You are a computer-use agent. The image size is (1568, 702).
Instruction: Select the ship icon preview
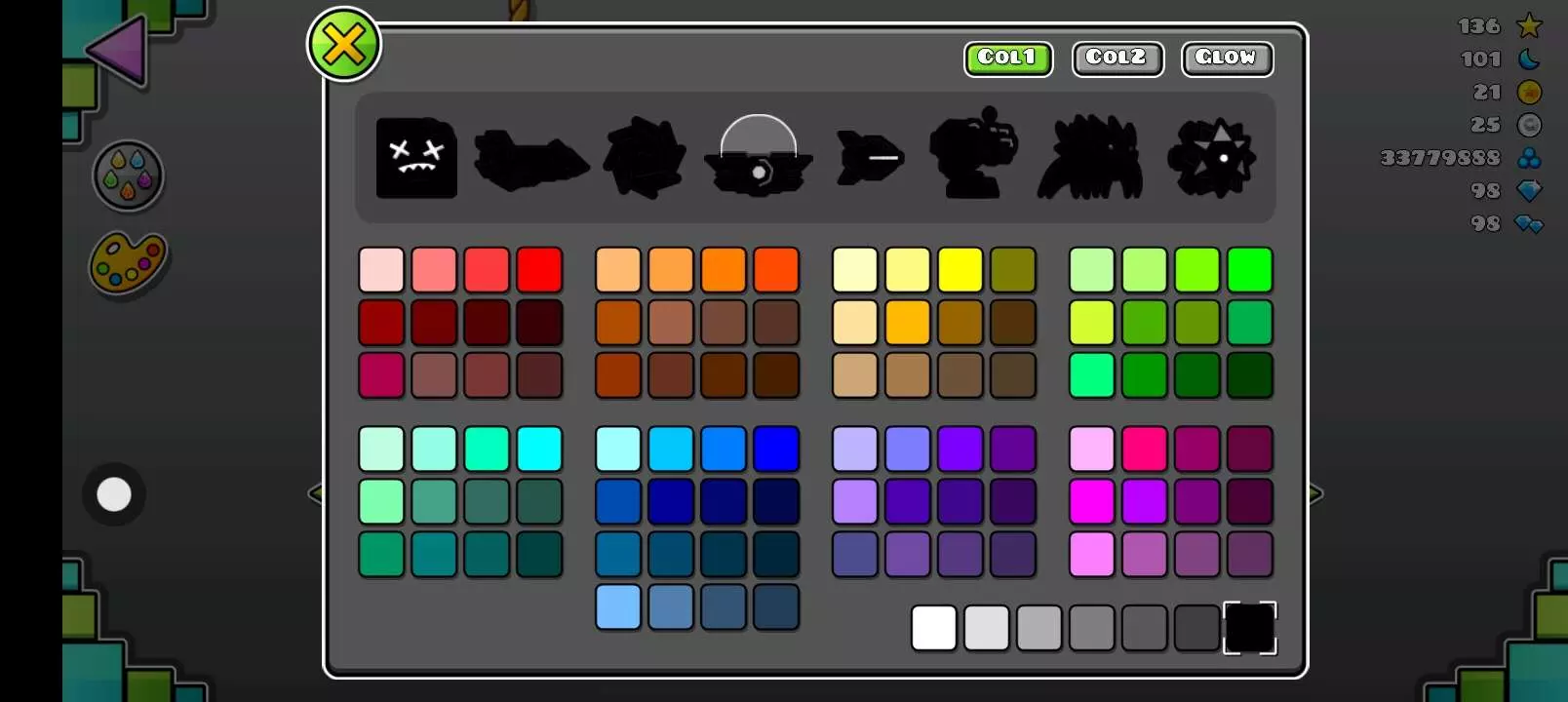pyautogui.click(x=531, y=159)
